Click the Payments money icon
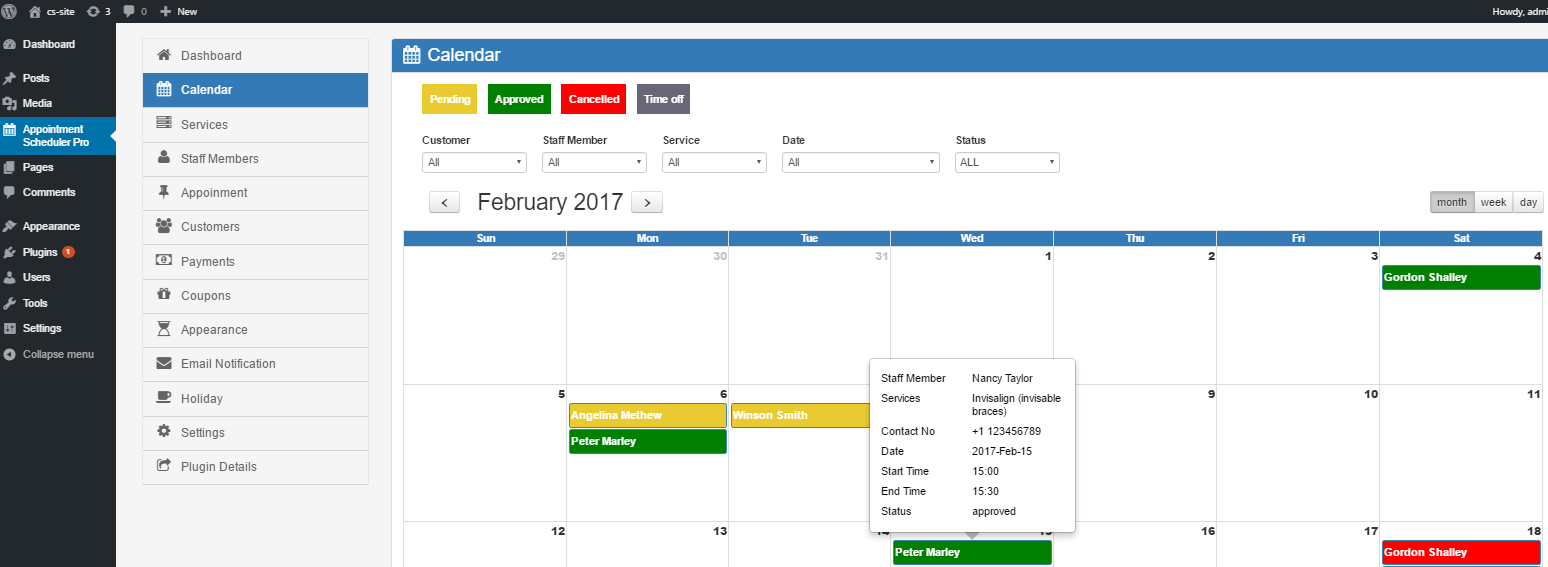The height and width of the screenshot is (567, 1548). 164,260
